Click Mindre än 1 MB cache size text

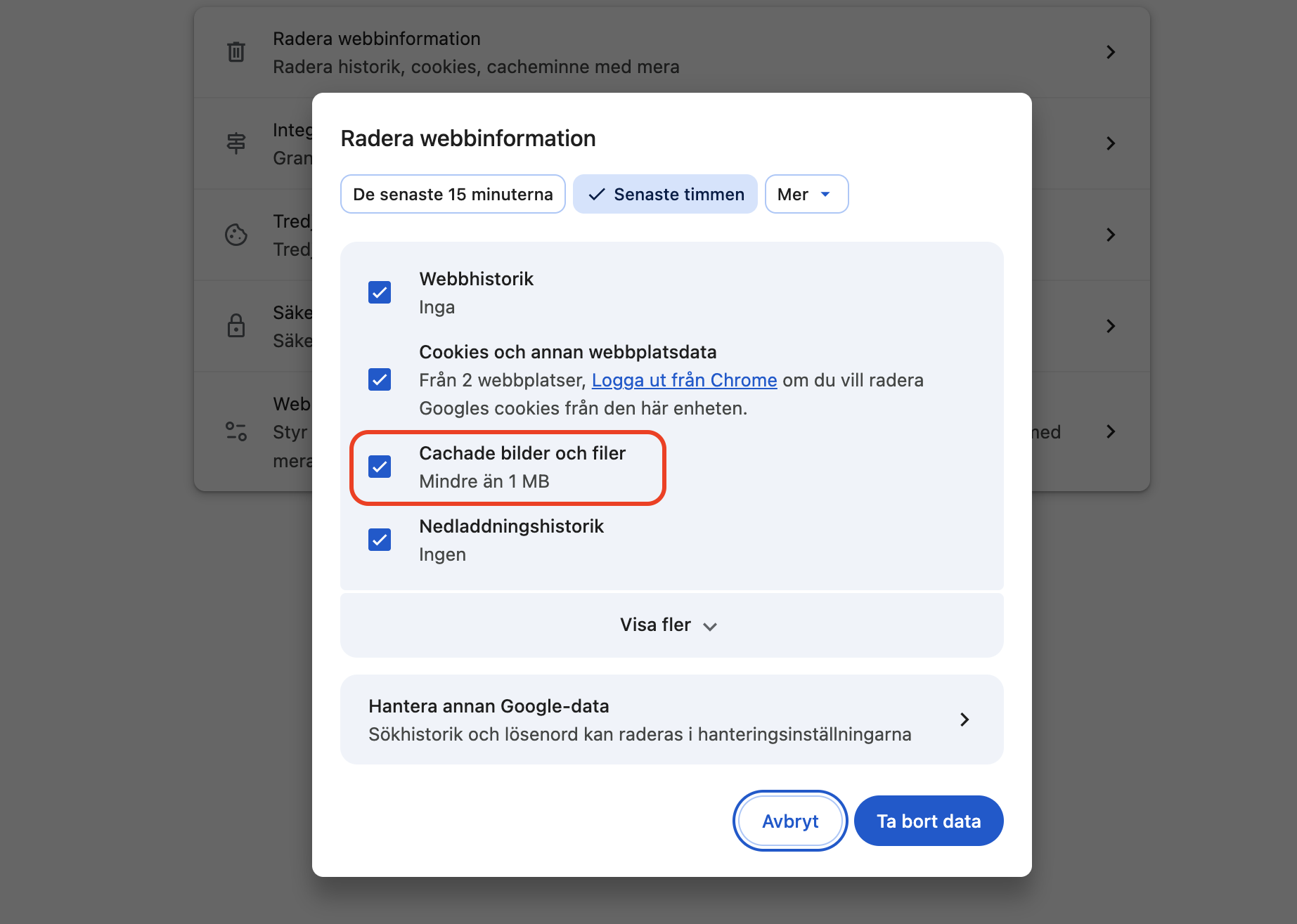(x=484, y=481)
